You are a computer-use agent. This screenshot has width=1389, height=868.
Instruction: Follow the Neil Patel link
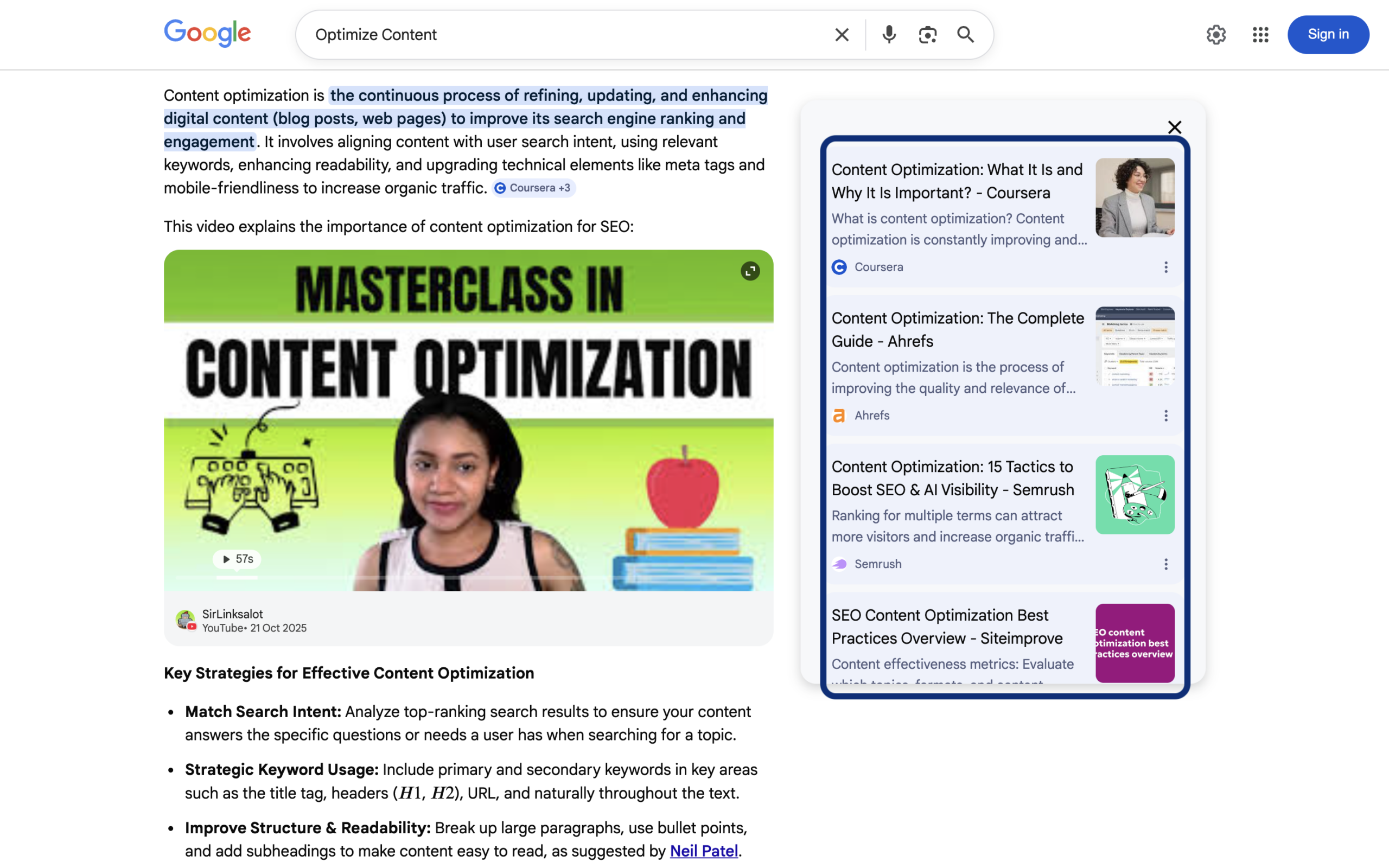(704, 851)
